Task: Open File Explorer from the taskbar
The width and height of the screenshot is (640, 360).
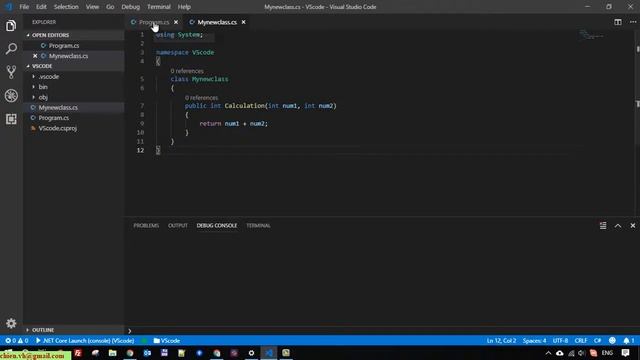Action: click(113, 353)
